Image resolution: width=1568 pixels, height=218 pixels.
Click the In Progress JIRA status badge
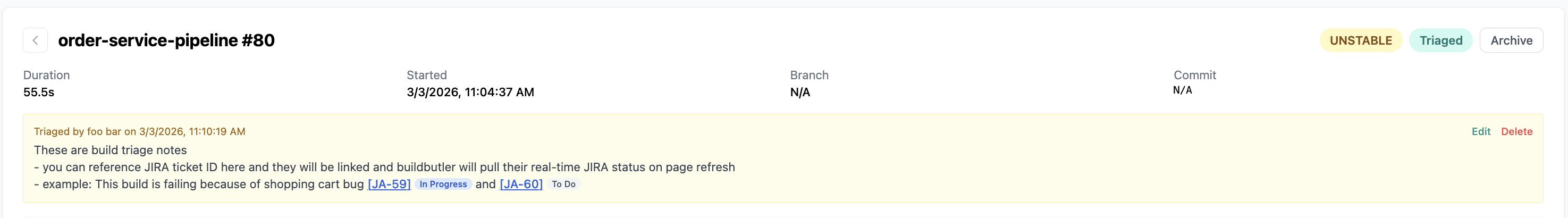[x=443, y=184]
